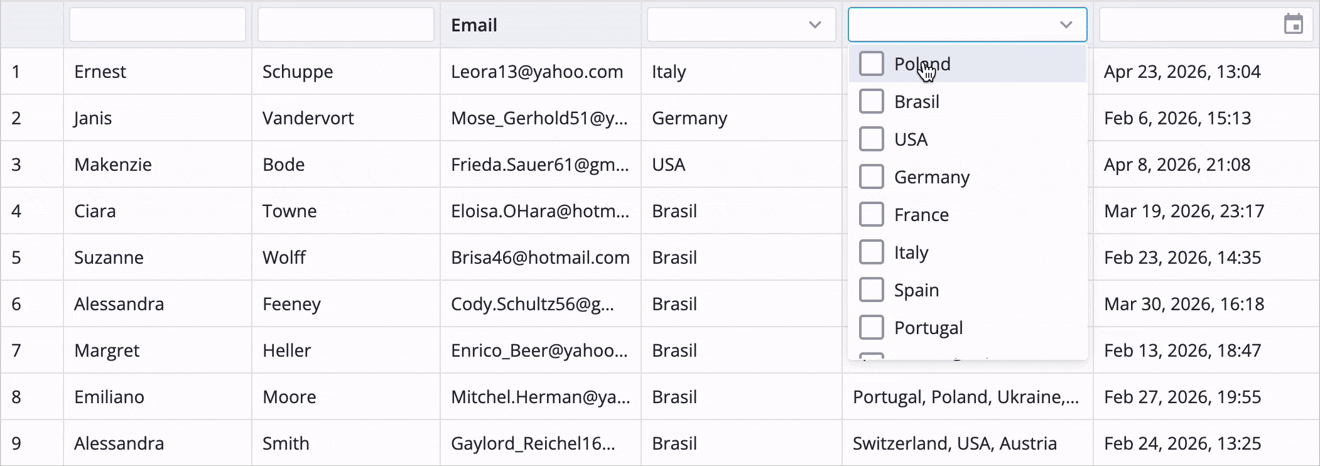Expand the country filter dropdown beside Email

pos(741,25)
